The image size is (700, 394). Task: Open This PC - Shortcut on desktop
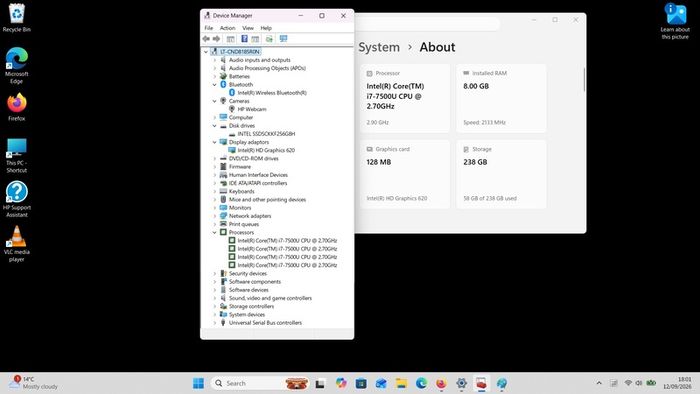[17, 155]
